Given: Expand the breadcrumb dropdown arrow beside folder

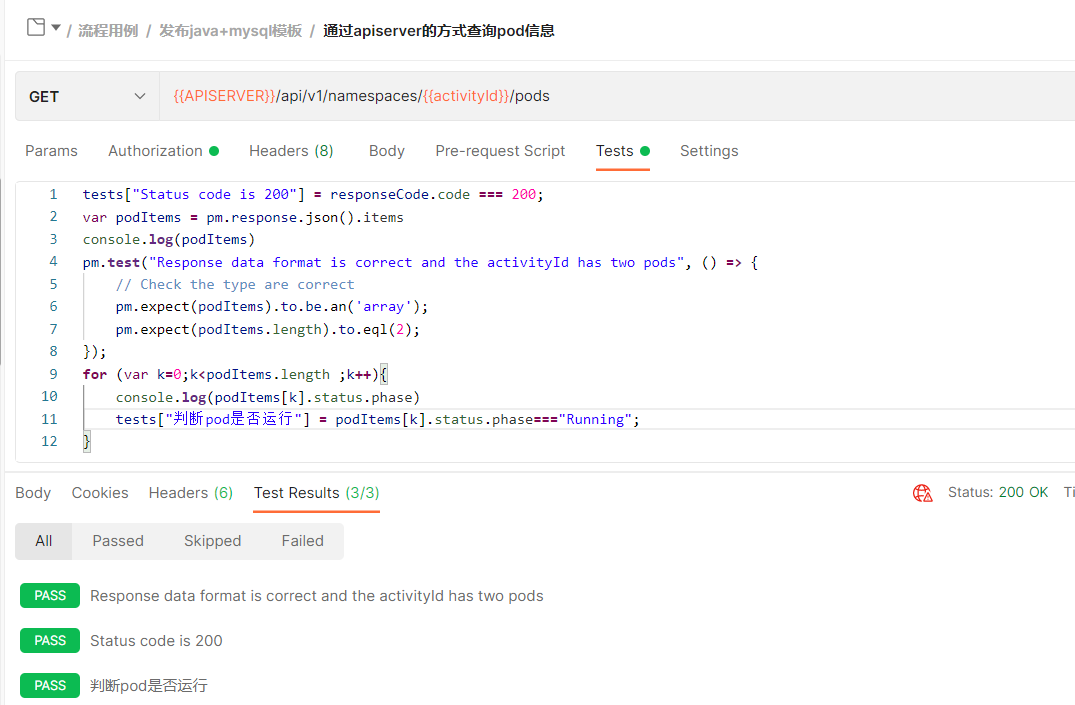Looking at the screenshot, I should pyautogui.click(x=56, y=28).
